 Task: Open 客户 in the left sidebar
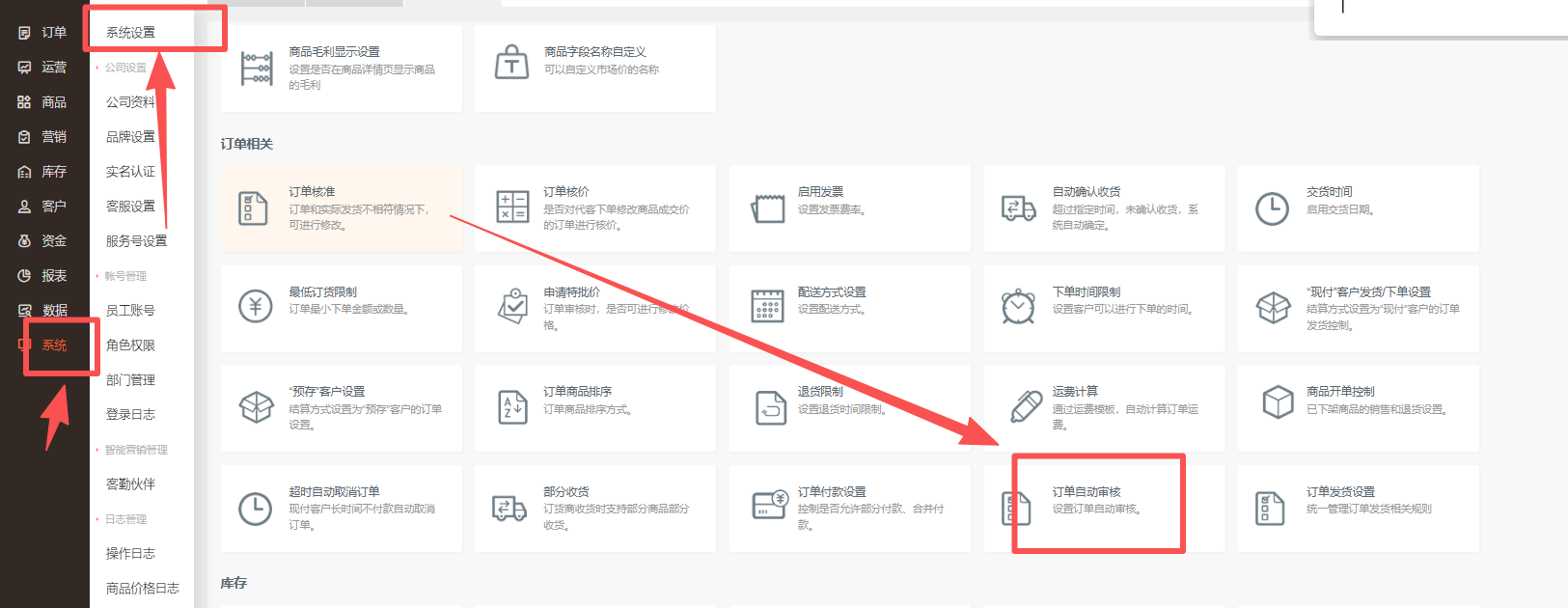54,207
